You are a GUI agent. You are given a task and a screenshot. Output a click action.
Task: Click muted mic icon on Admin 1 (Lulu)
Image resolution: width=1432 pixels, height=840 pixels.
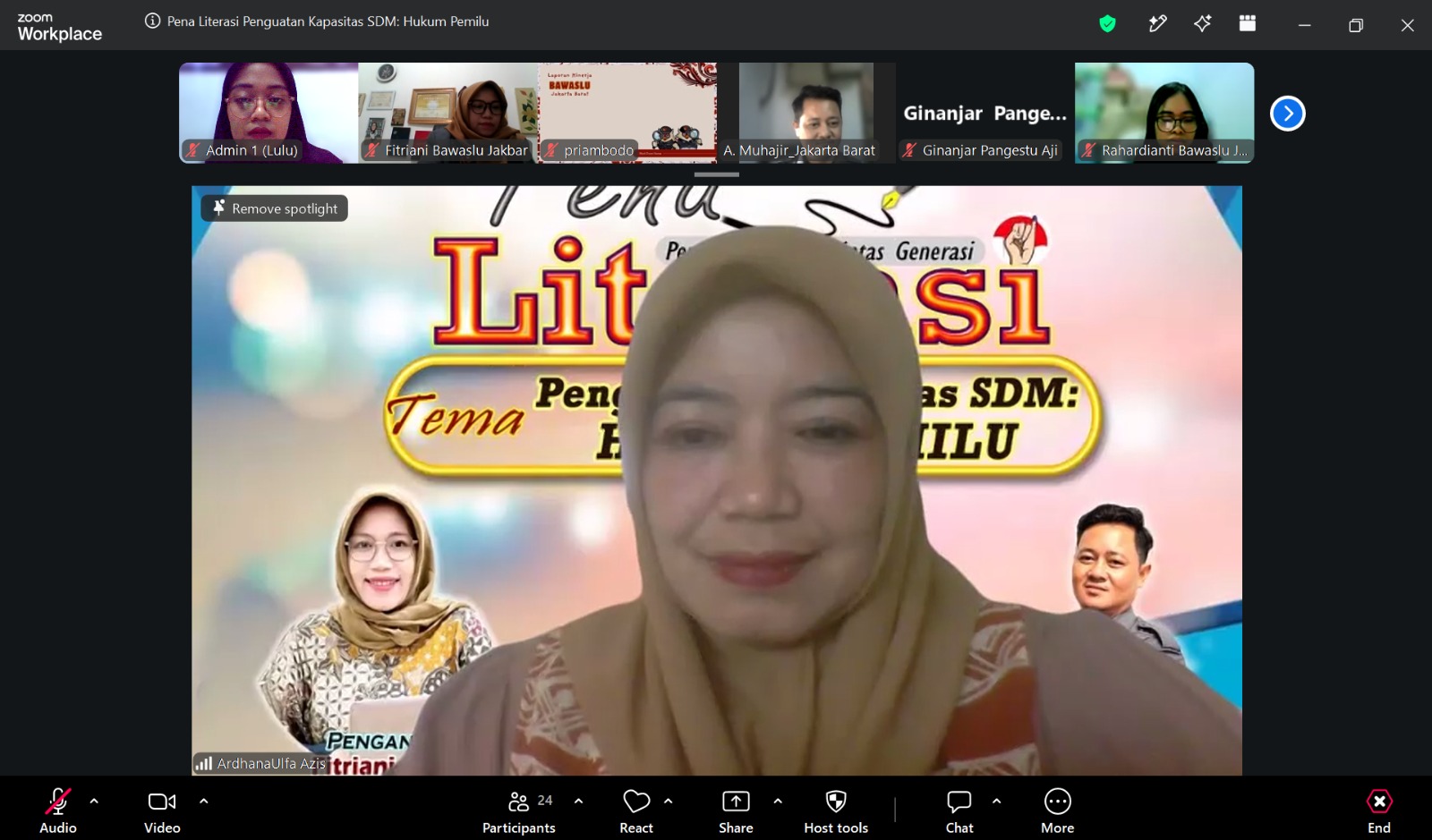tap(192, 150)
